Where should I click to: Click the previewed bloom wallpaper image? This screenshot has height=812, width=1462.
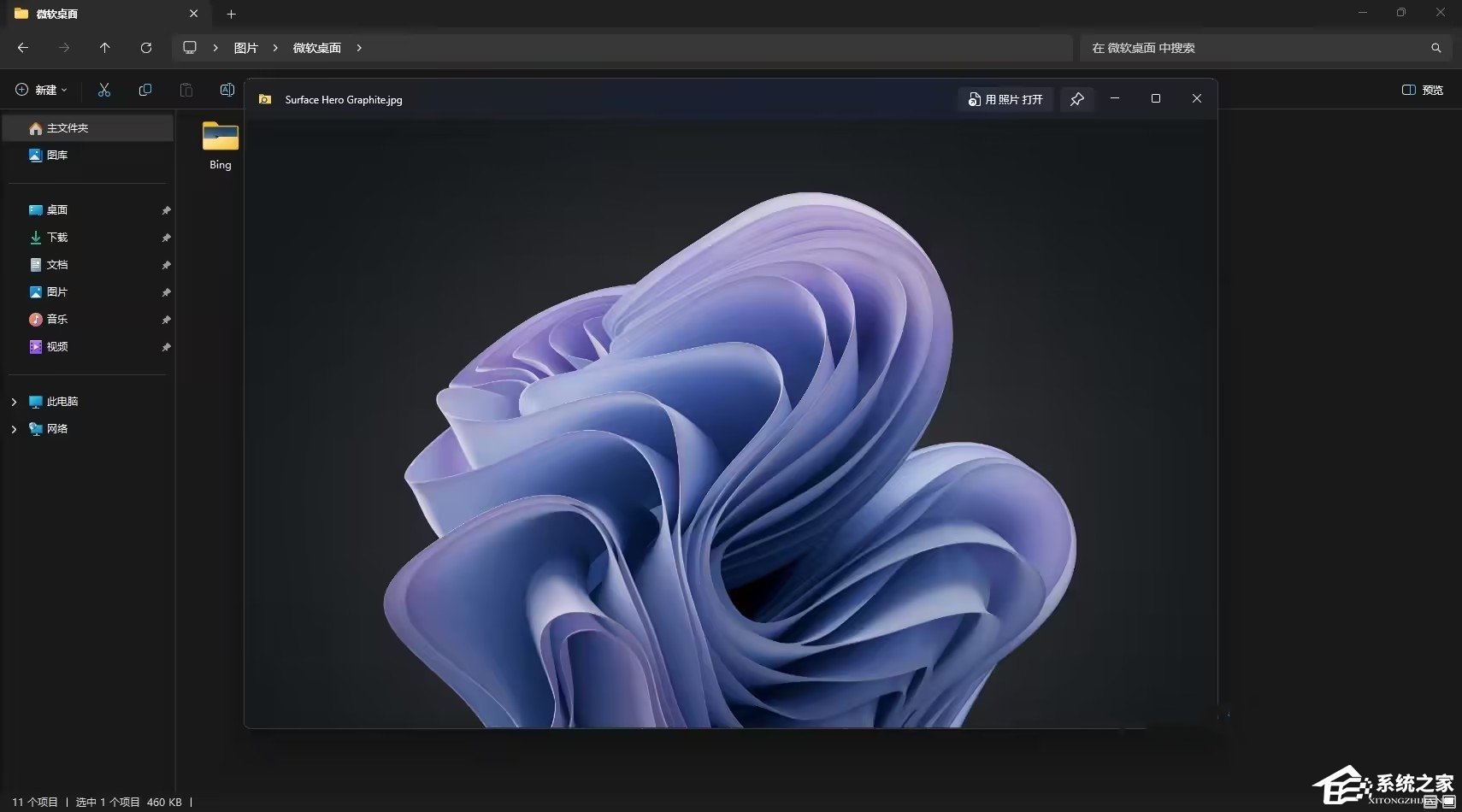pyautogui.click(x=731, y=424)
